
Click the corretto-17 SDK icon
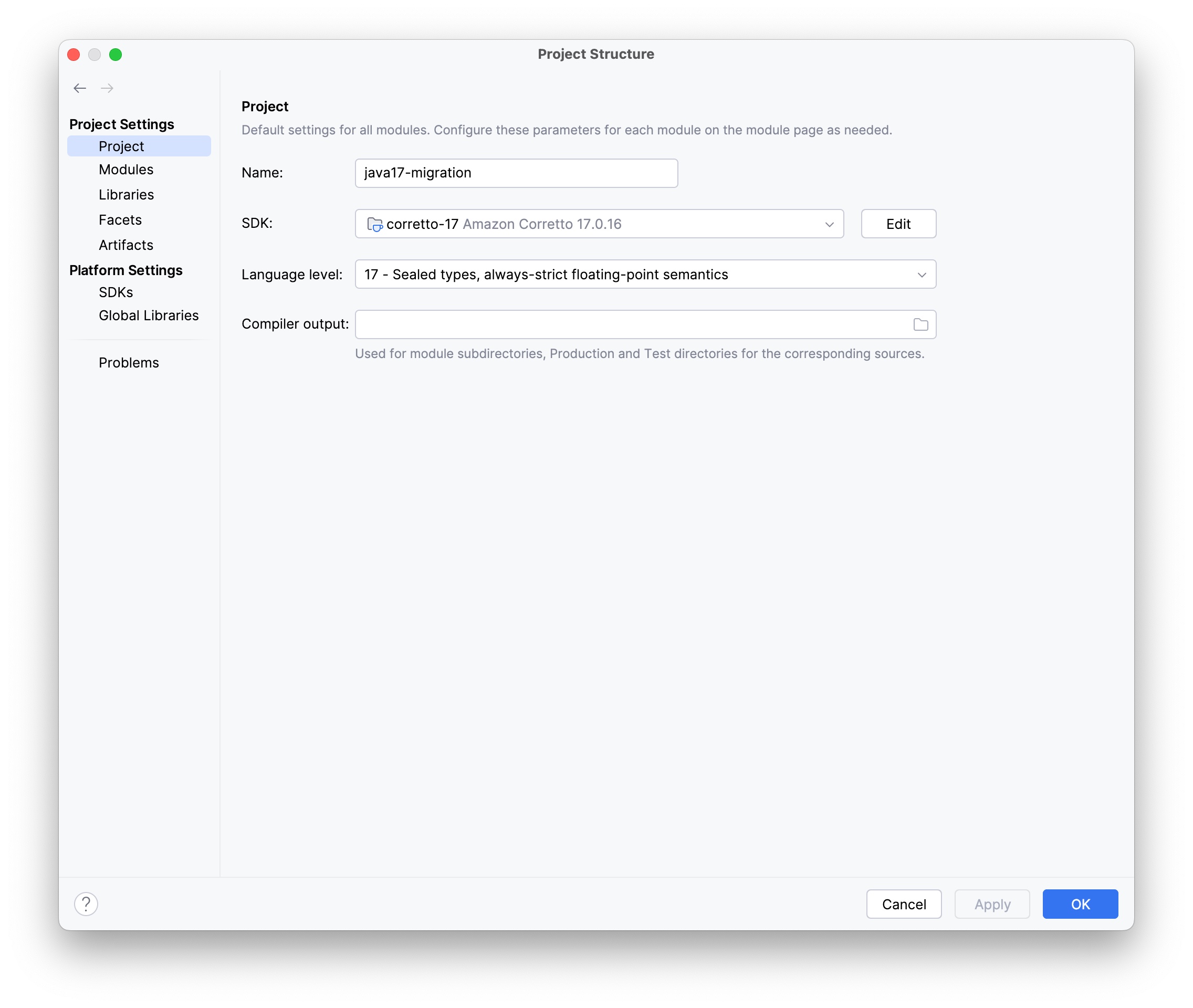[374, 224]
